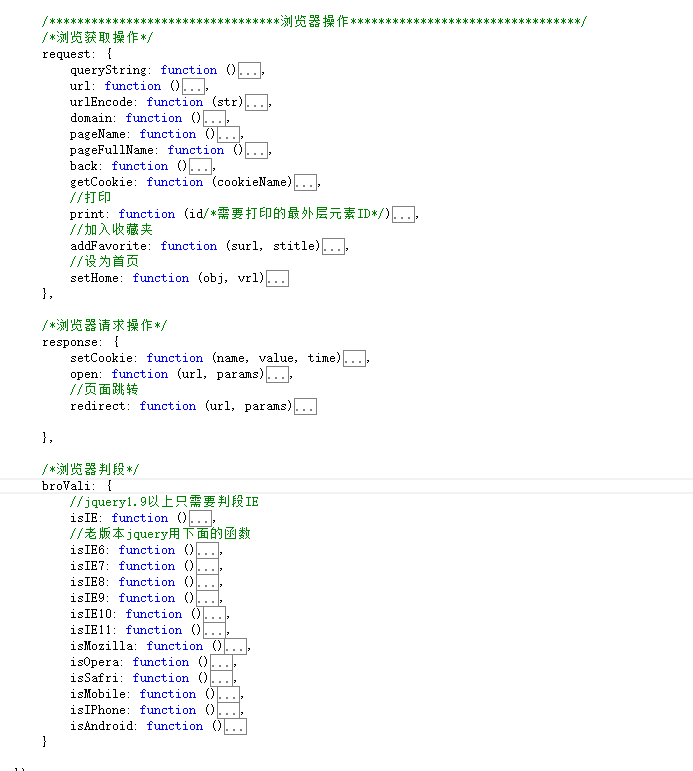Expand collapsed body of isMozilla function

click(235, 647)
